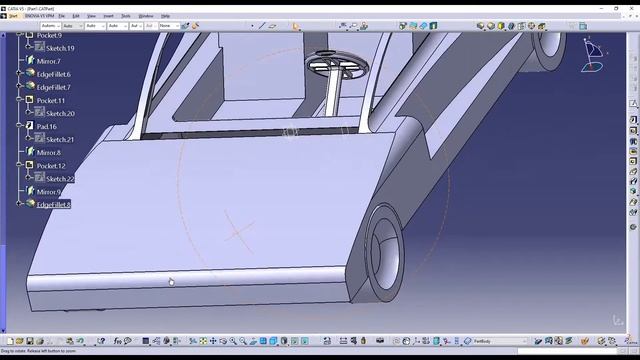This screenshot has height=360, width=640.
Task: Open the Help menu
Action: [x=165, y=16]
